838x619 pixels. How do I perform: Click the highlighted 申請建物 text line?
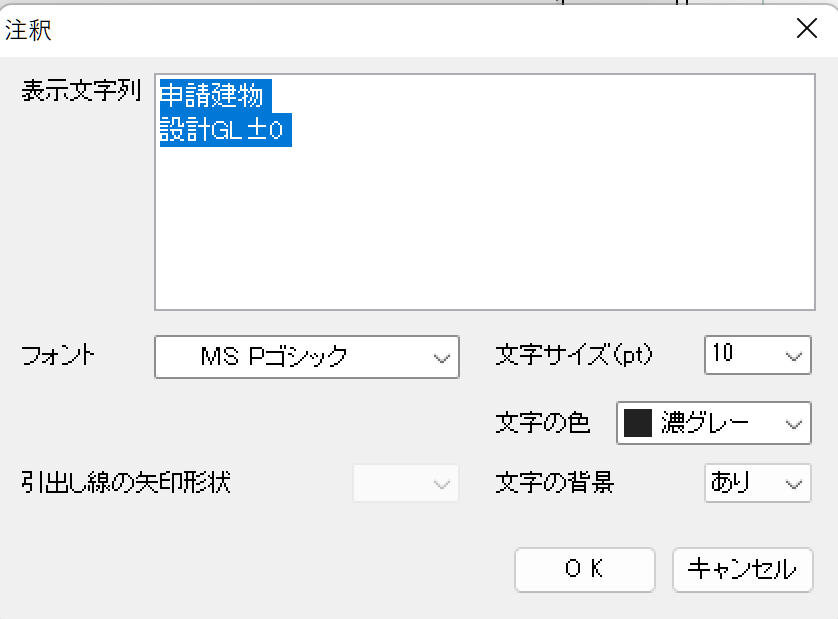[211, 95]
